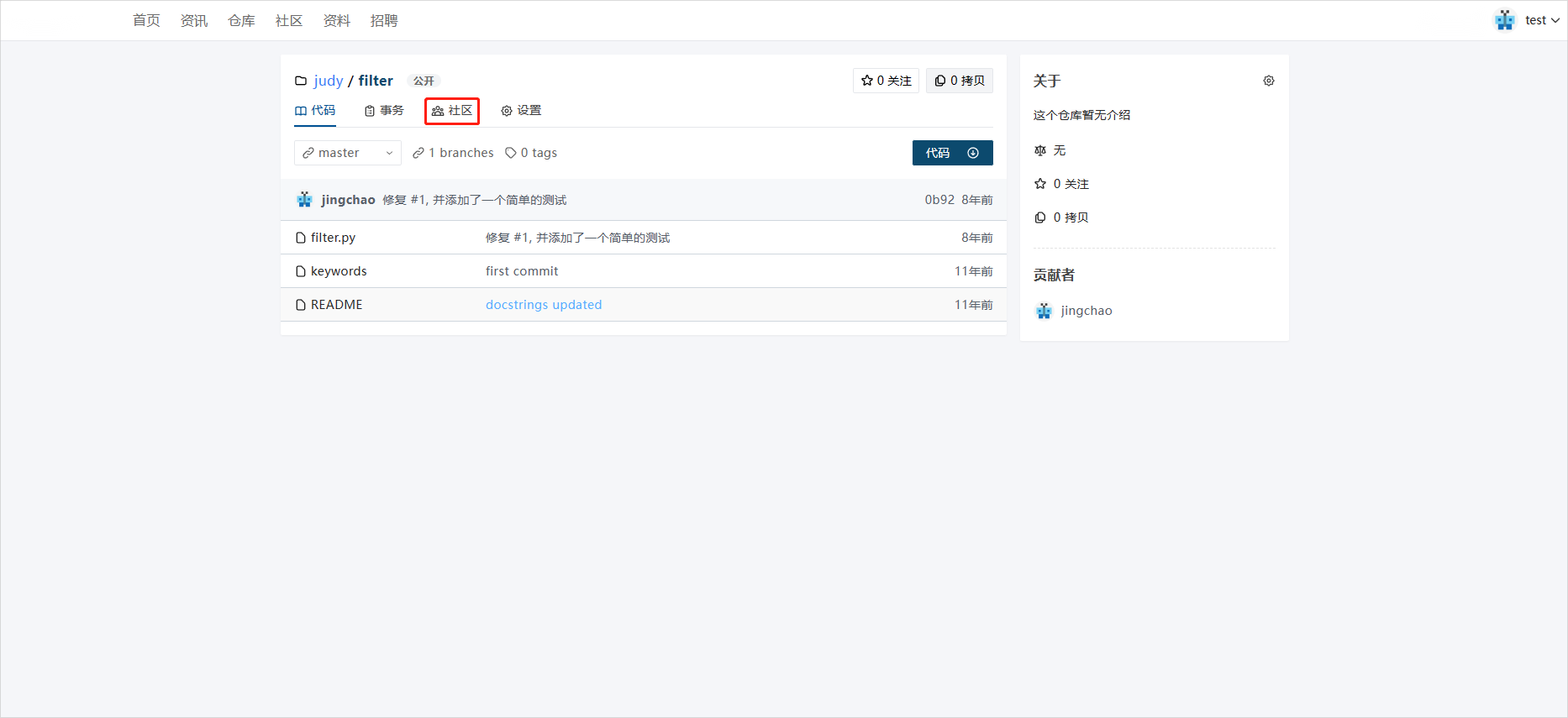This screenshot has height=718, width=1568.
Task: Toggle star with the 0 关注 button
Action: coord(886,81)
